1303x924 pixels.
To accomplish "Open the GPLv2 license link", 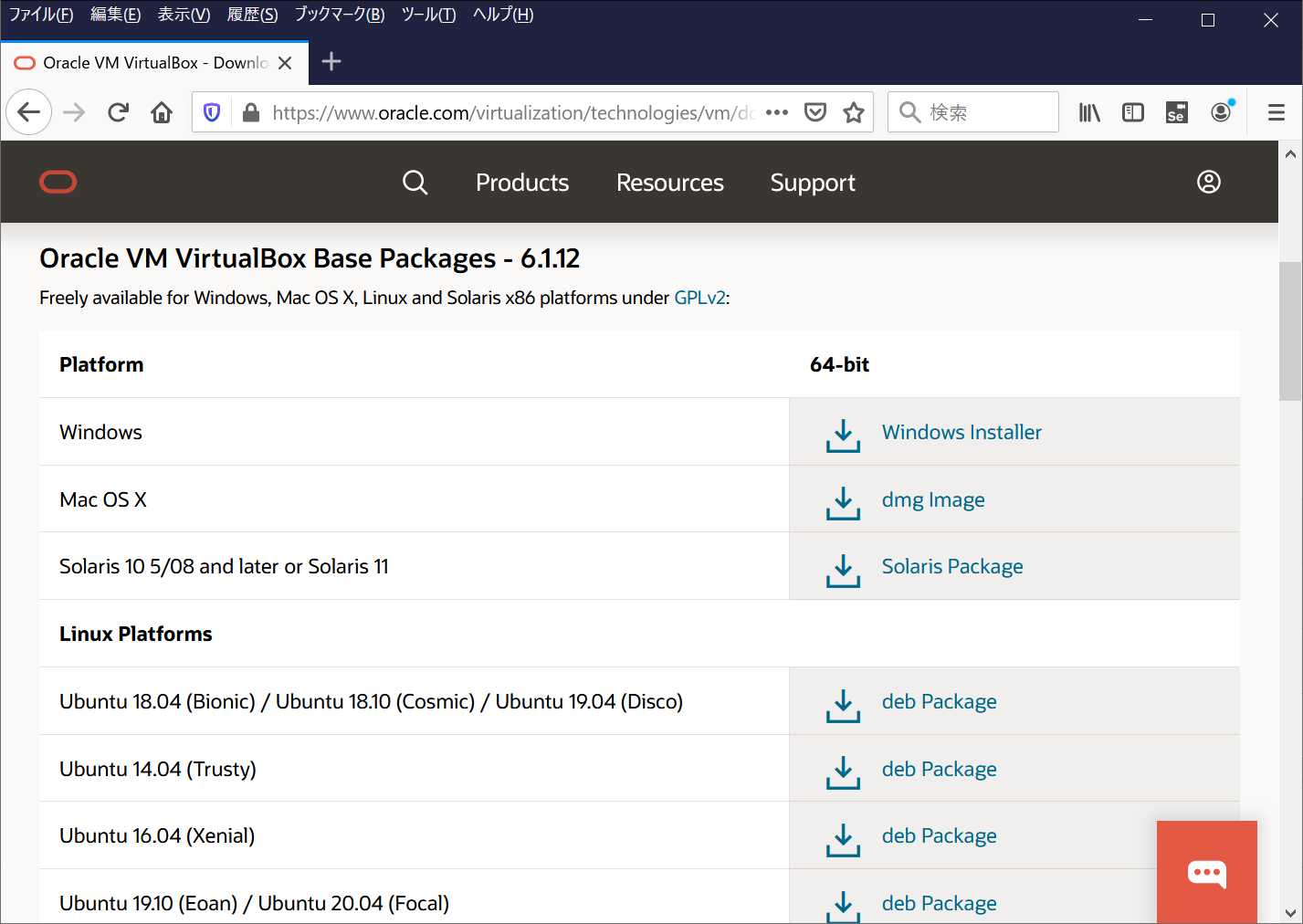I will point(699,298).
